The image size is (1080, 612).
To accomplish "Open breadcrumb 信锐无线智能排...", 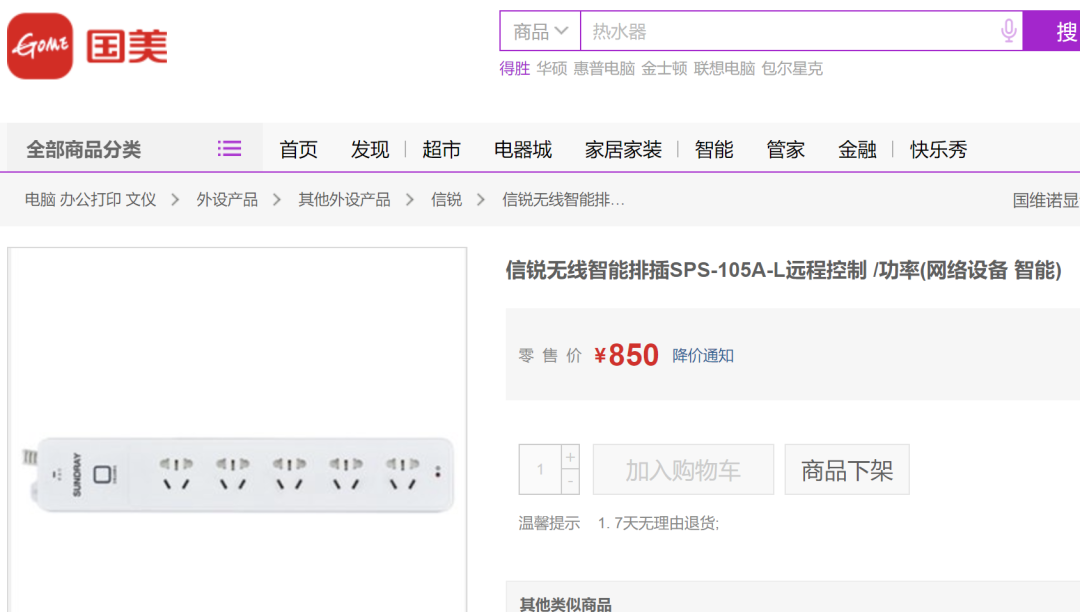I will click(563, 200).
